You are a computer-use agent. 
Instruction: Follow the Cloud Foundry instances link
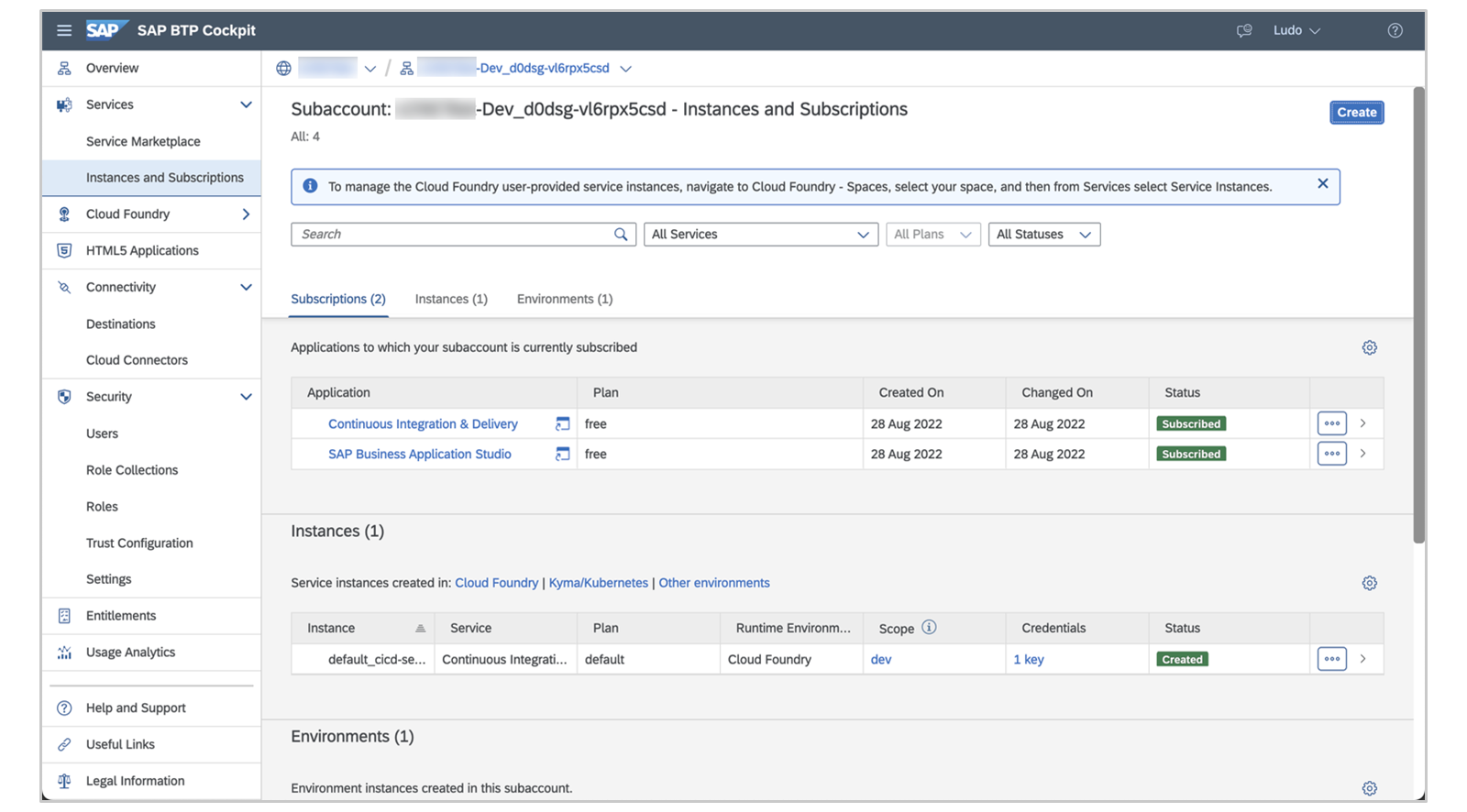tap(496, 583)
